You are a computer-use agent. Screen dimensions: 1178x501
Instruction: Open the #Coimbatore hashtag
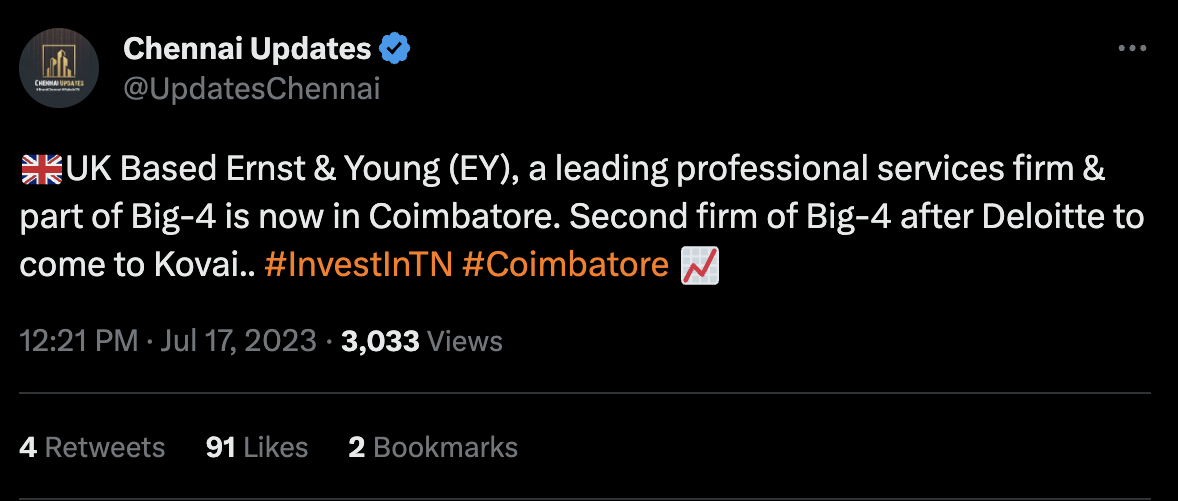click(x=565, y=265)
